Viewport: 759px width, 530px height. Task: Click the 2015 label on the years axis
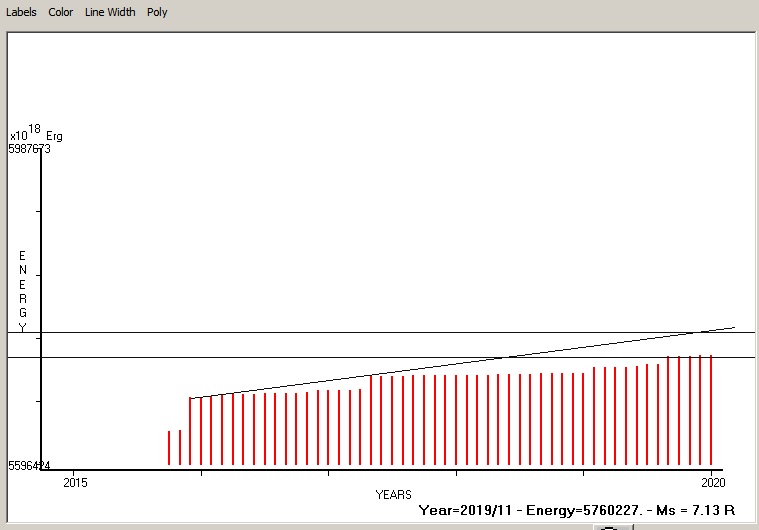coord(75,483)
